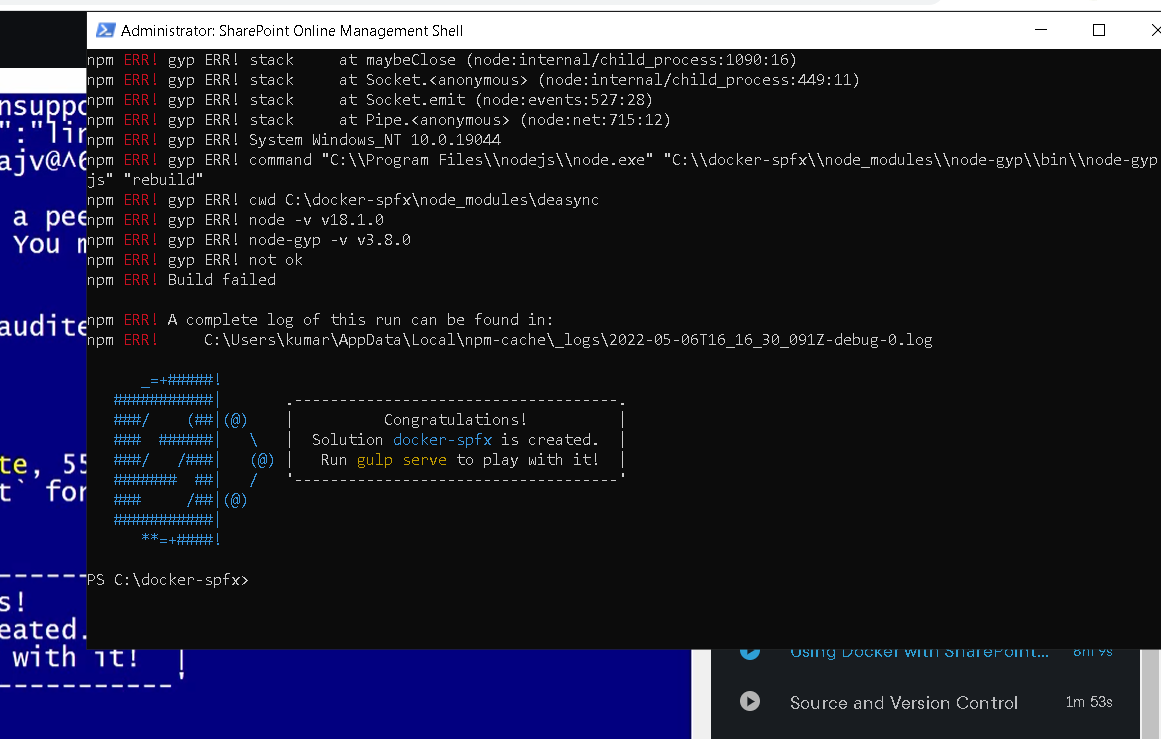Click the Congratulations! message box
Image resolution: width=1161 pixels, height=739 pixels.
tap(455, 440)
